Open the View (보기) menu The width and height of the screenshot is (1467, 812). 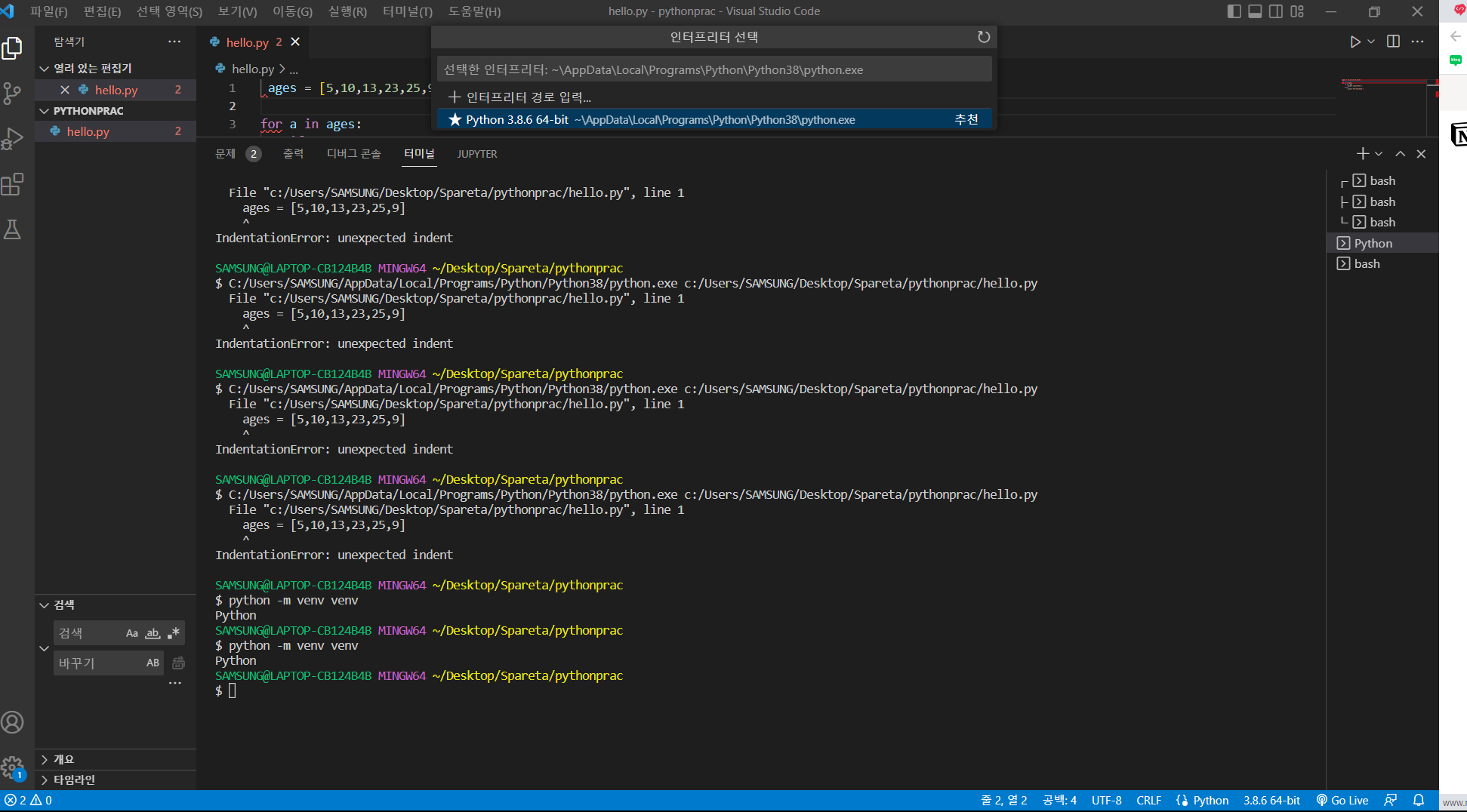coord(237,11)
